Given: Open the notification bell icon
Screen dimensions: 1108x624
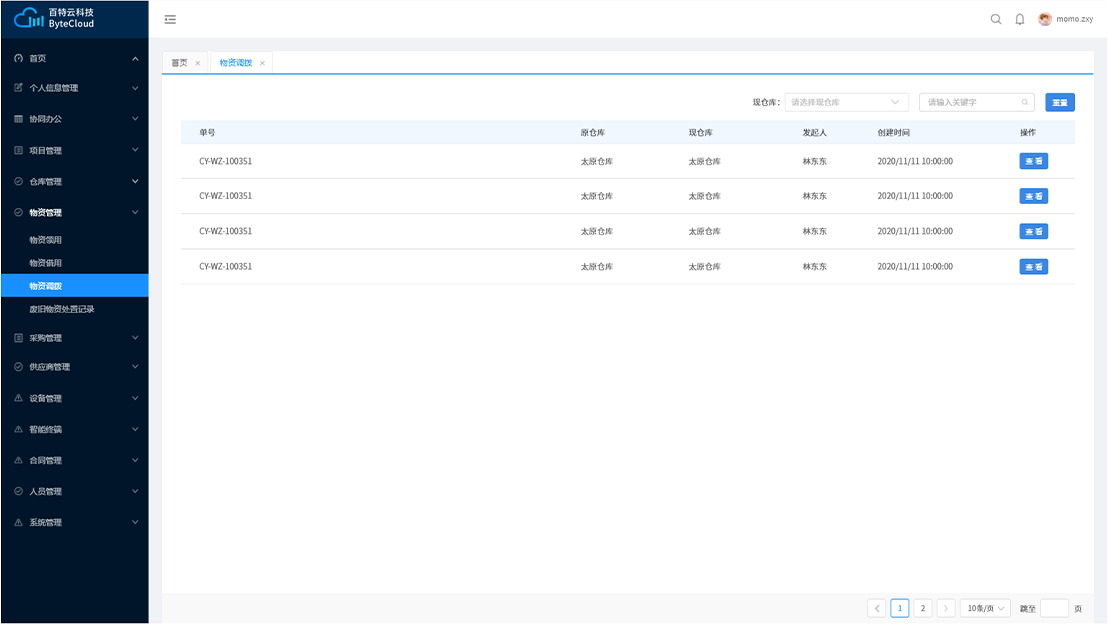Looking at the screenshot, I should coord(1020,19).
